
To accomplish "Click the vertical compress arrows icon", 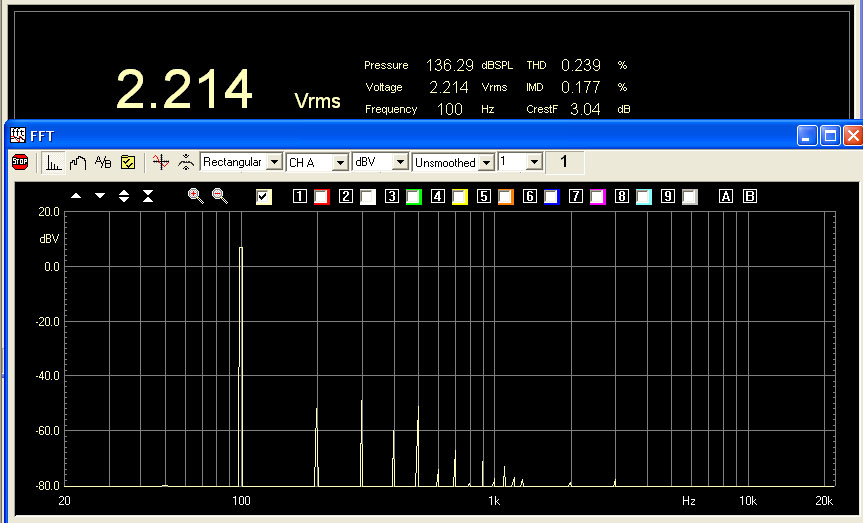I will [148, 196].
